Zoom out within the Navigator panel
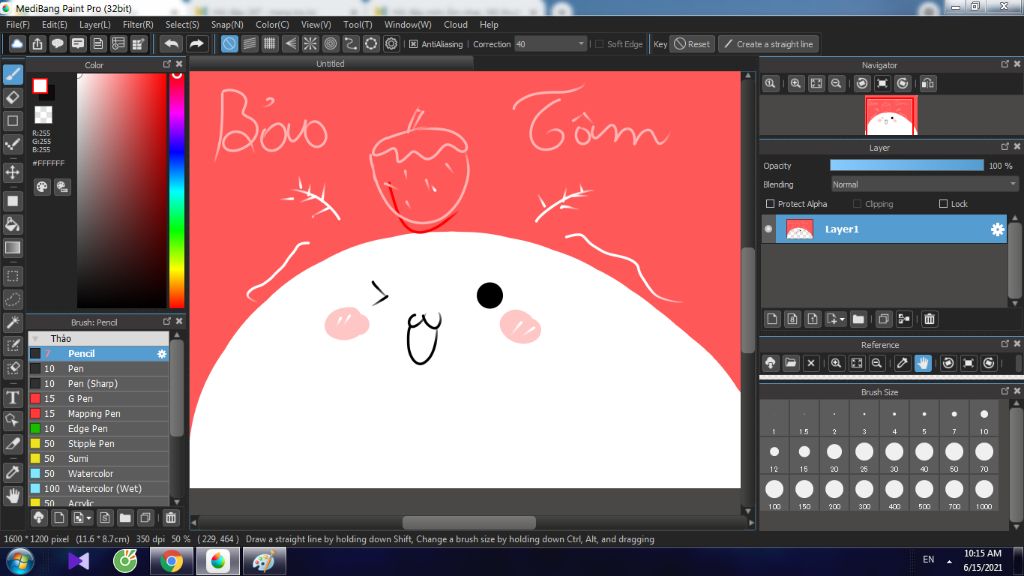The height and width of the screenshot is (576, 1024). coord(836,84)
